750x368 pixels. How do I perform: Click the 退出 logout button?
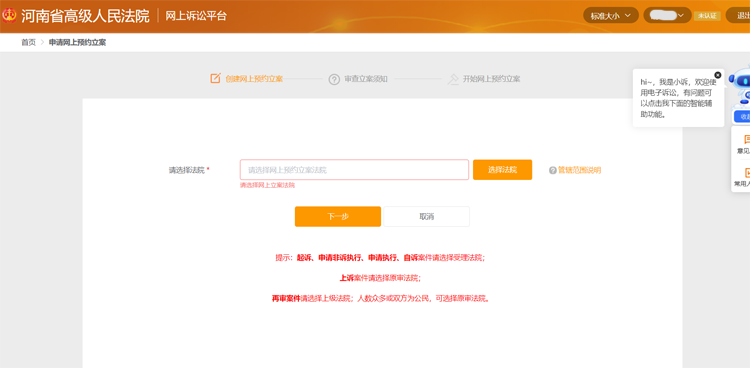pyautogui.click(x=739, y=16)
